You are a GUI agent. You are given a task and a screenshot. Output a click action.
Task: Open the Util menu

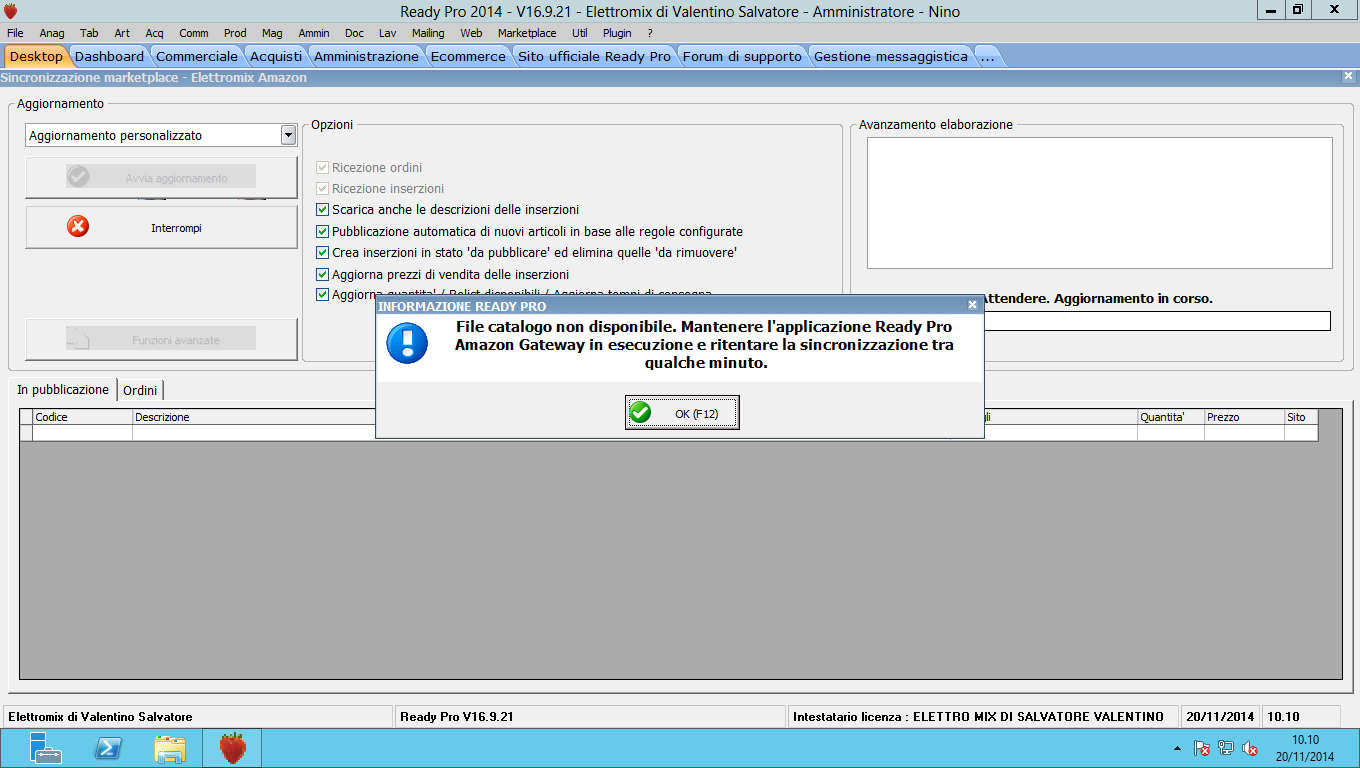(580, 33)
